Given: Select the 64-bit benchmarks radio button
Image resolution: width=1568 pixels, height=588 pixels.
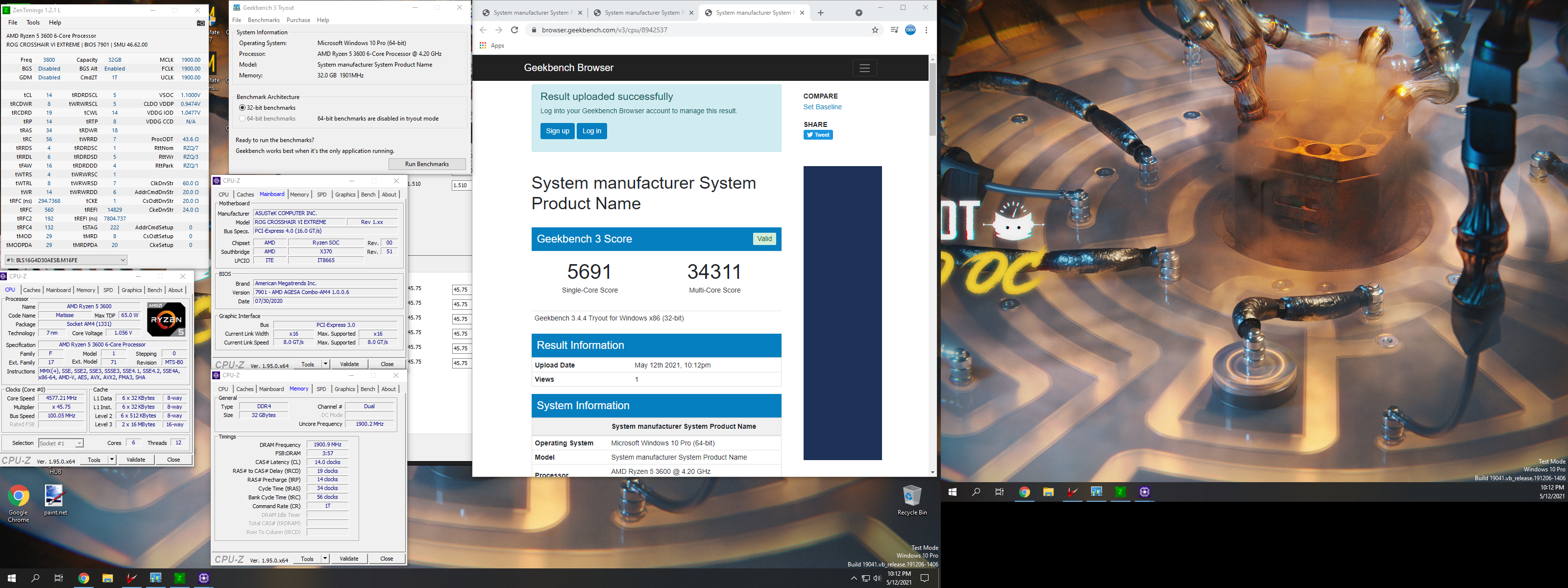Looking at the screenshot, I should (242, 119).
